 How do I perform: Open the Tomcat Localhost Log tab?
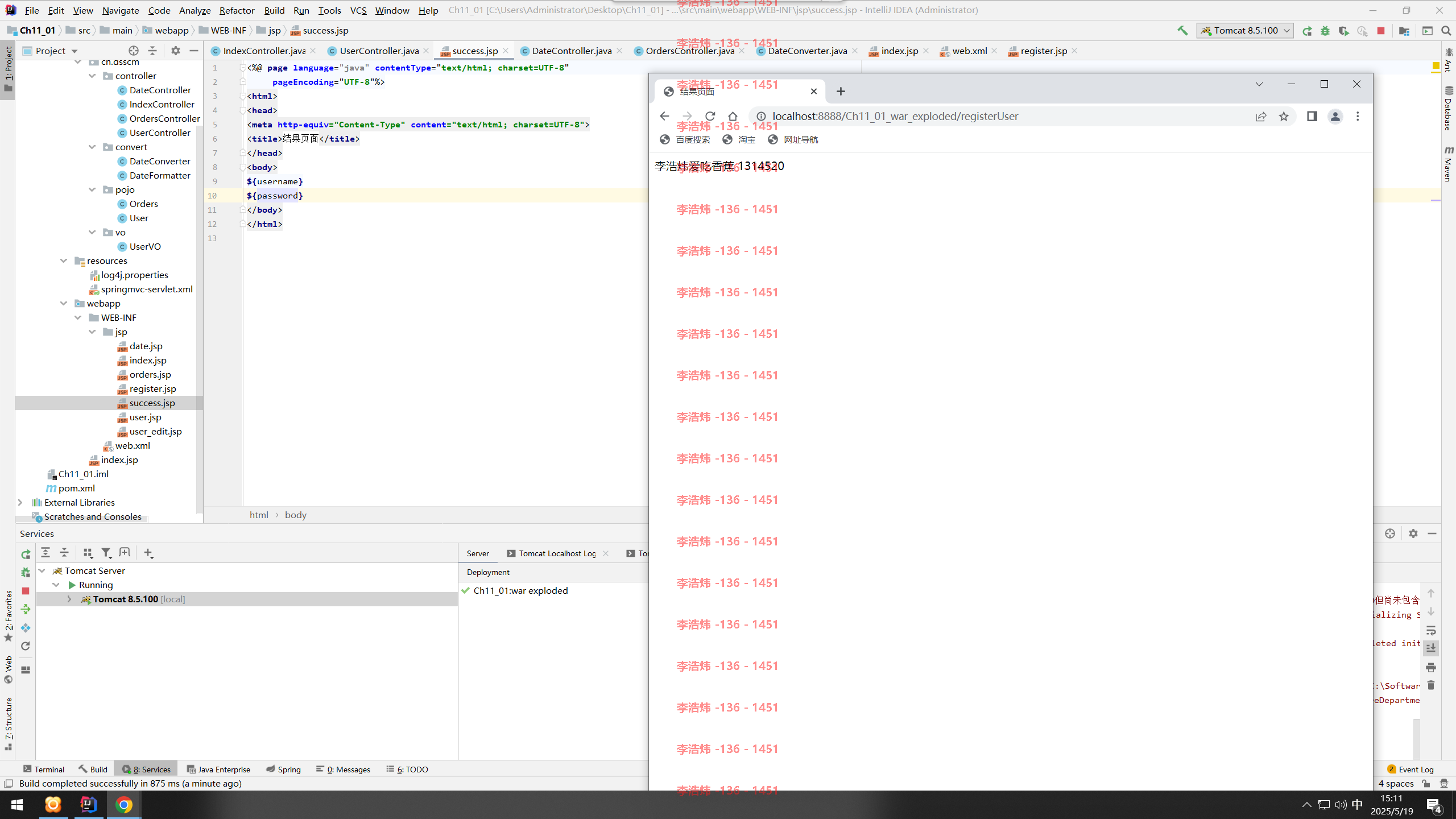557,553
